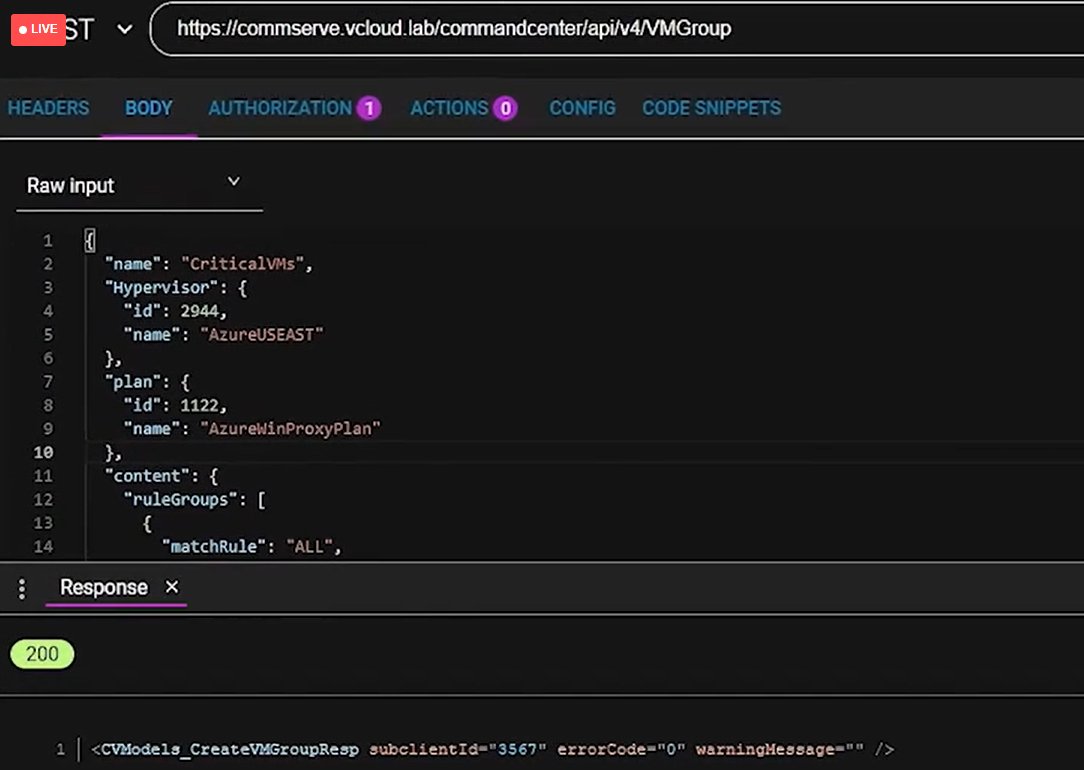Open the CODE SNIPPETS tab

[711, 108]
